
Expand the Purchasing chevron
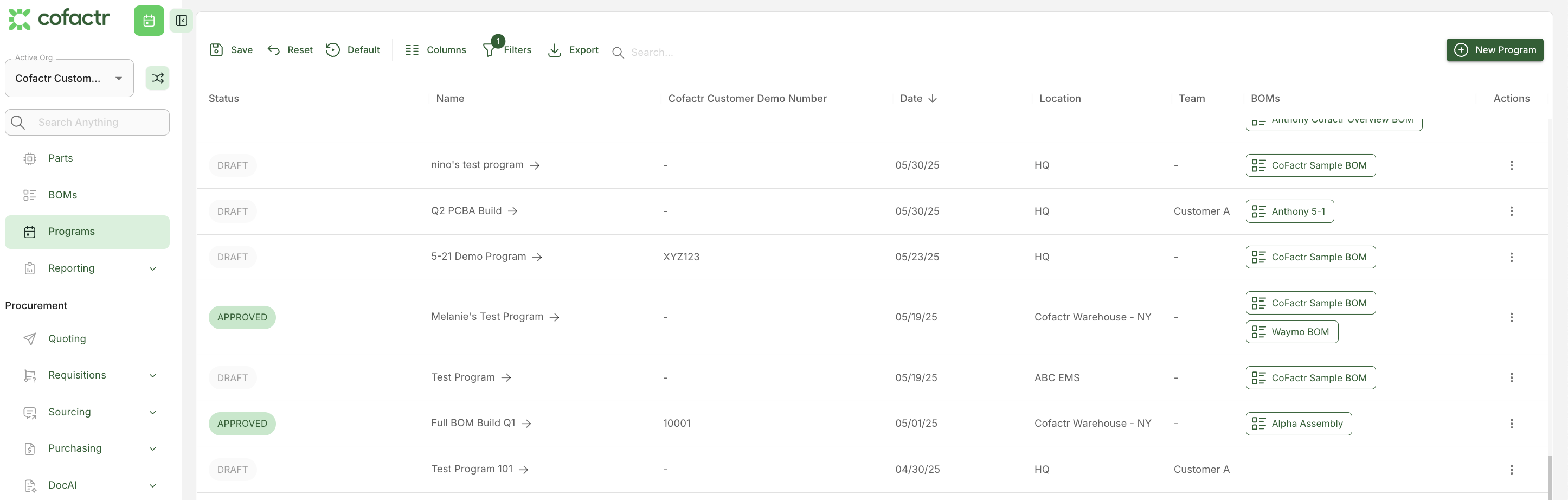[x=153, y=449]
